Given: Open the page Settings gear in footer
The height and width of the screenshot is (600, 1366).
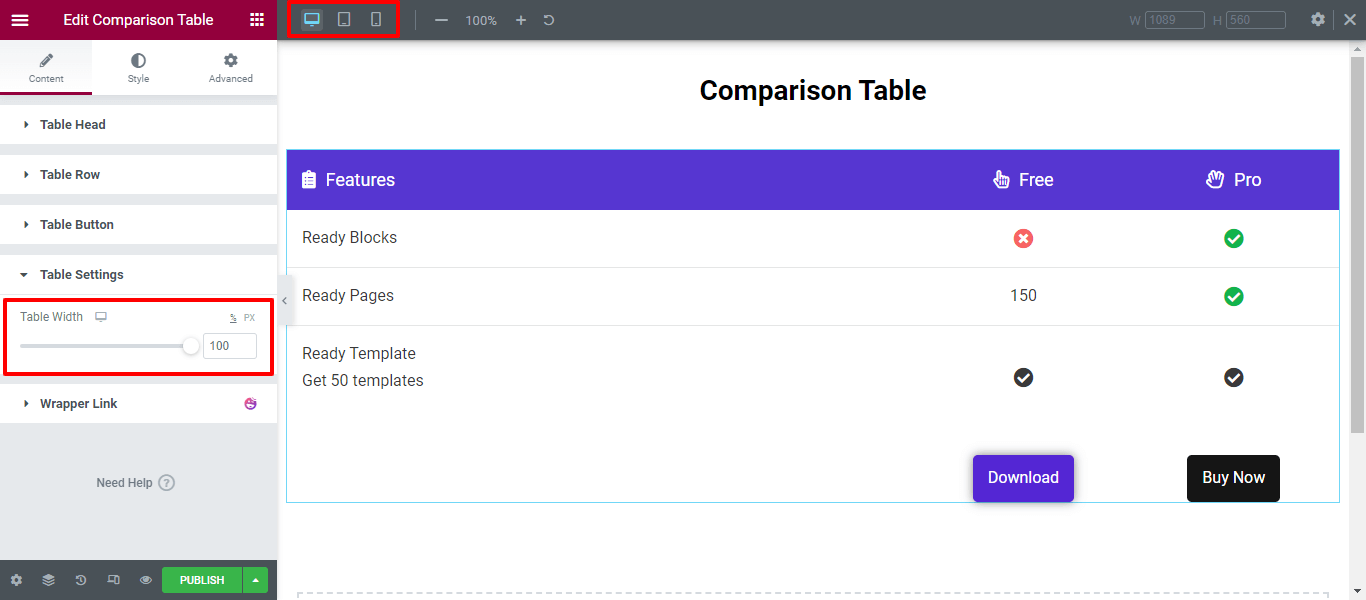Looking at the screenshot, I should pos(16,579).
